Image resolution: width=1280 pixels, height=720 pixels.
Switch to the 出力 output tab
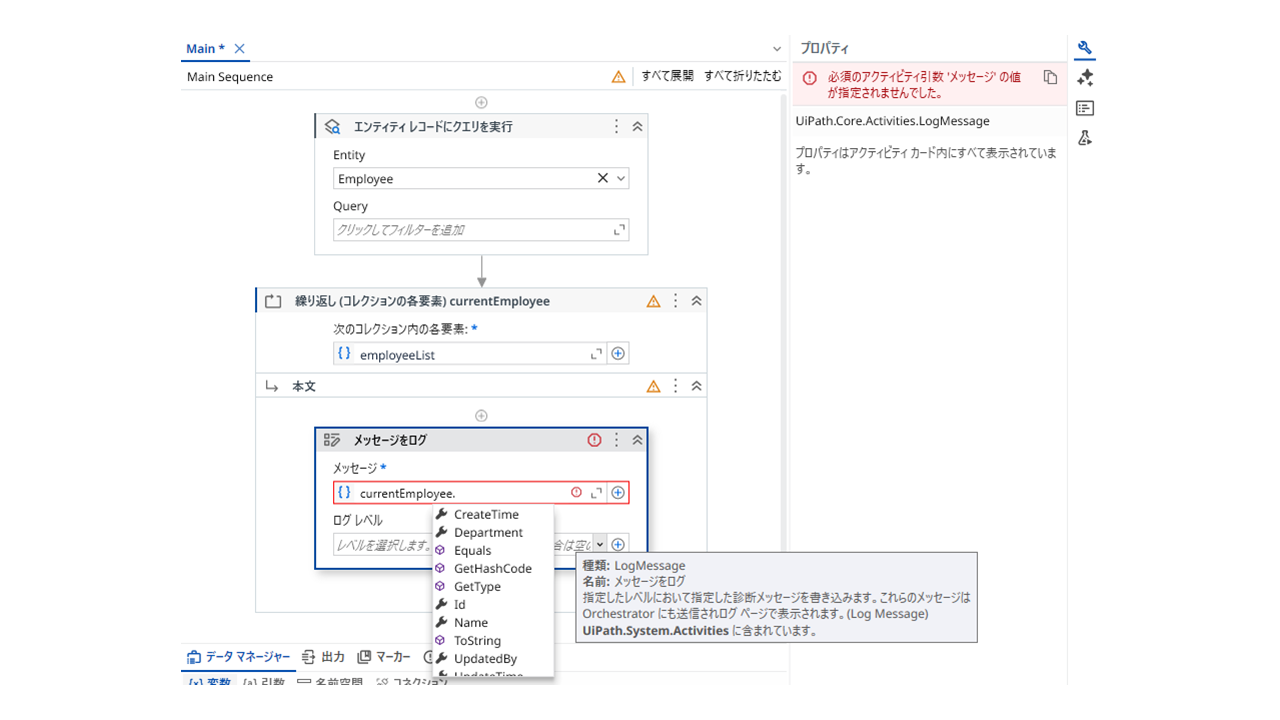click(323, 657)
